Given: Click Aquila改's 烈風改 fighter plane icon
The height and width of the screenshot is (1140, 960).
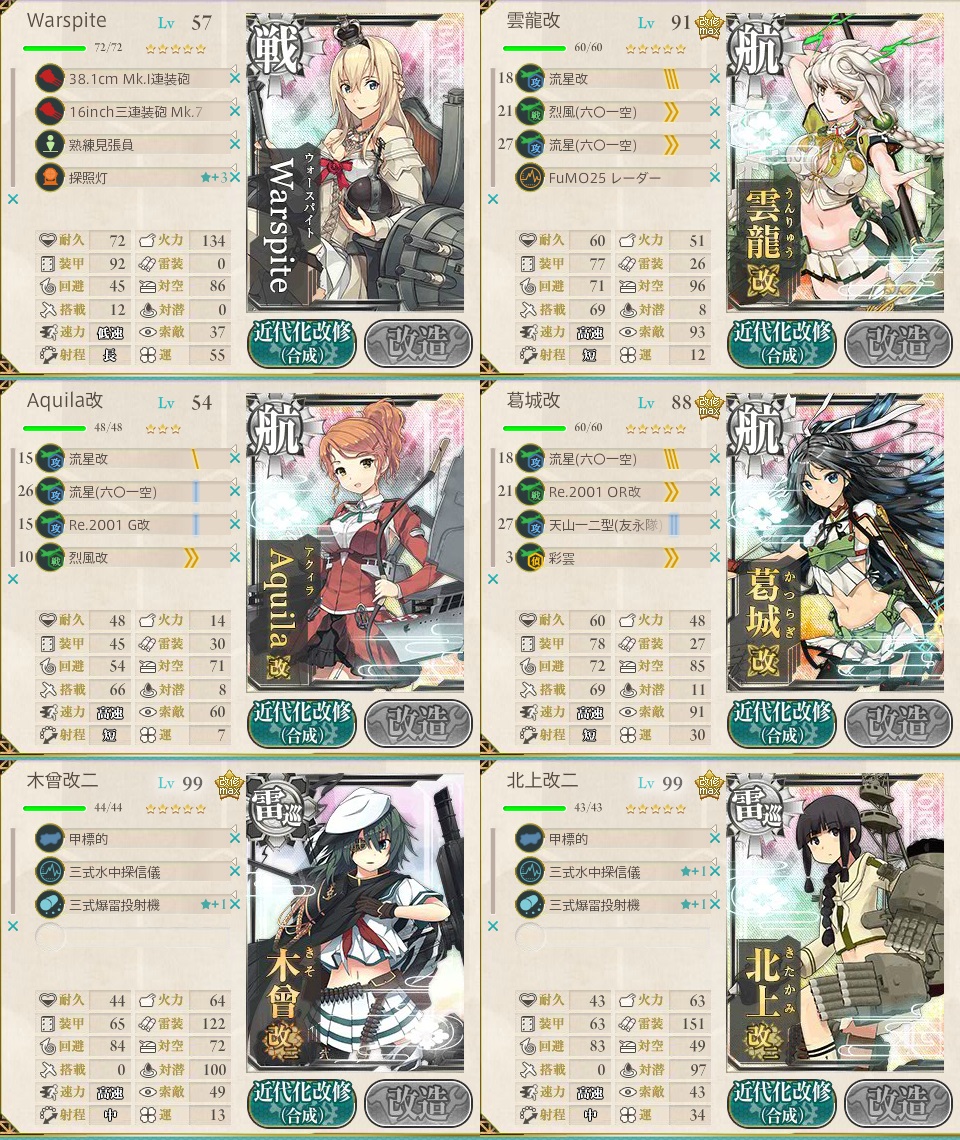Looking at the screenshot, I should pyautogui.click(x=50, y=558).
